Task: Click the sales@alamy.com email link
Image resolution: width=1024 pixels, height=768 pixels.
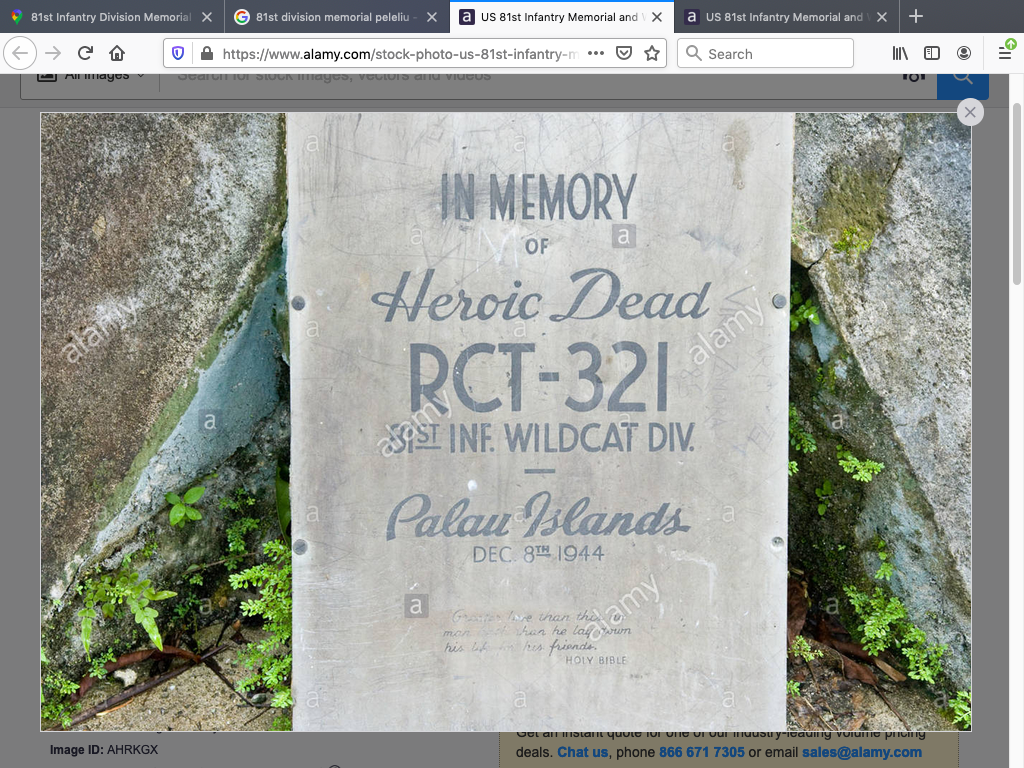Action: click(861, 752)
